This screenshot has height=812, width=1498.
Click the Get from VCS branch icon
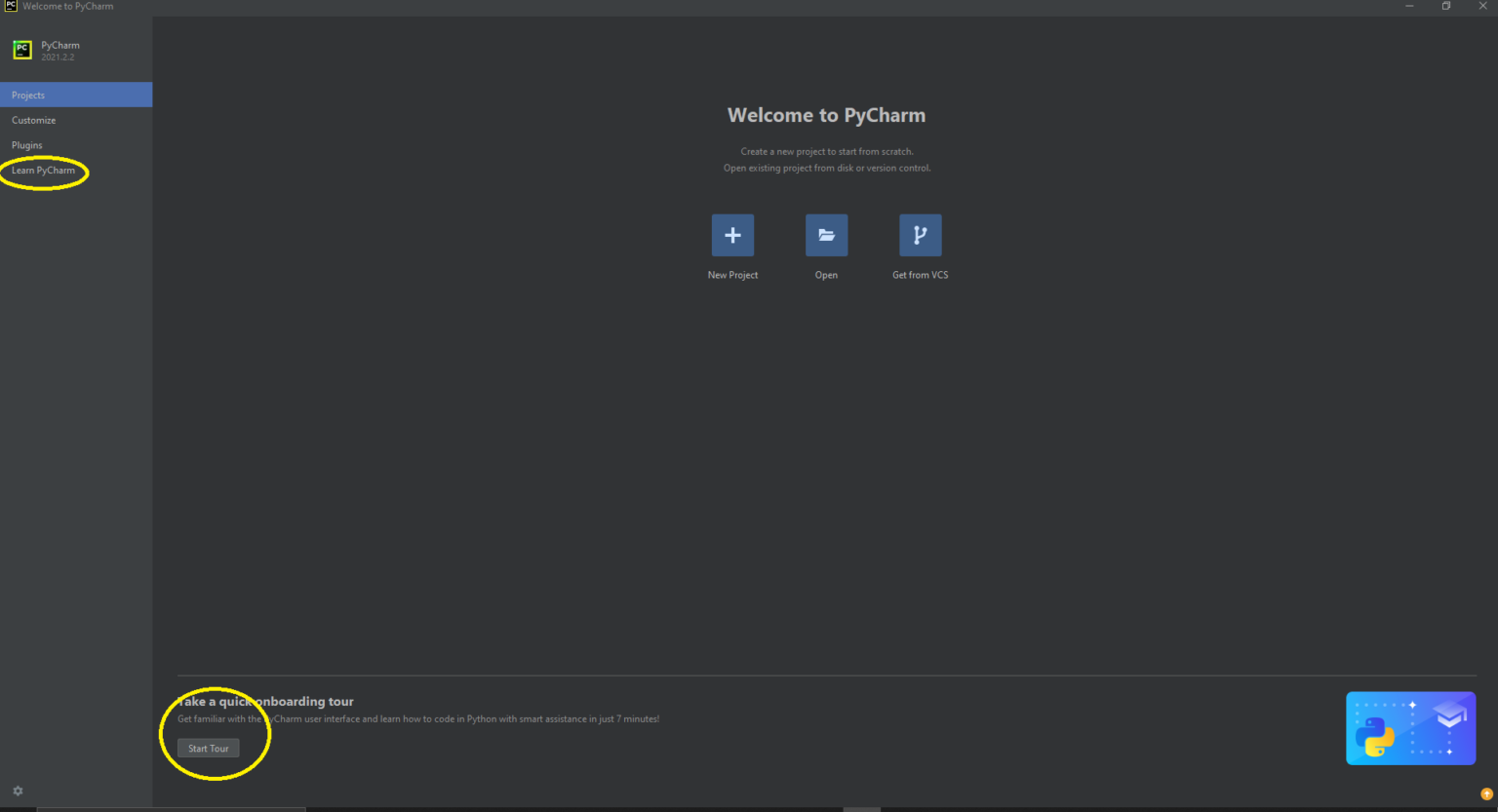(920, 235)
